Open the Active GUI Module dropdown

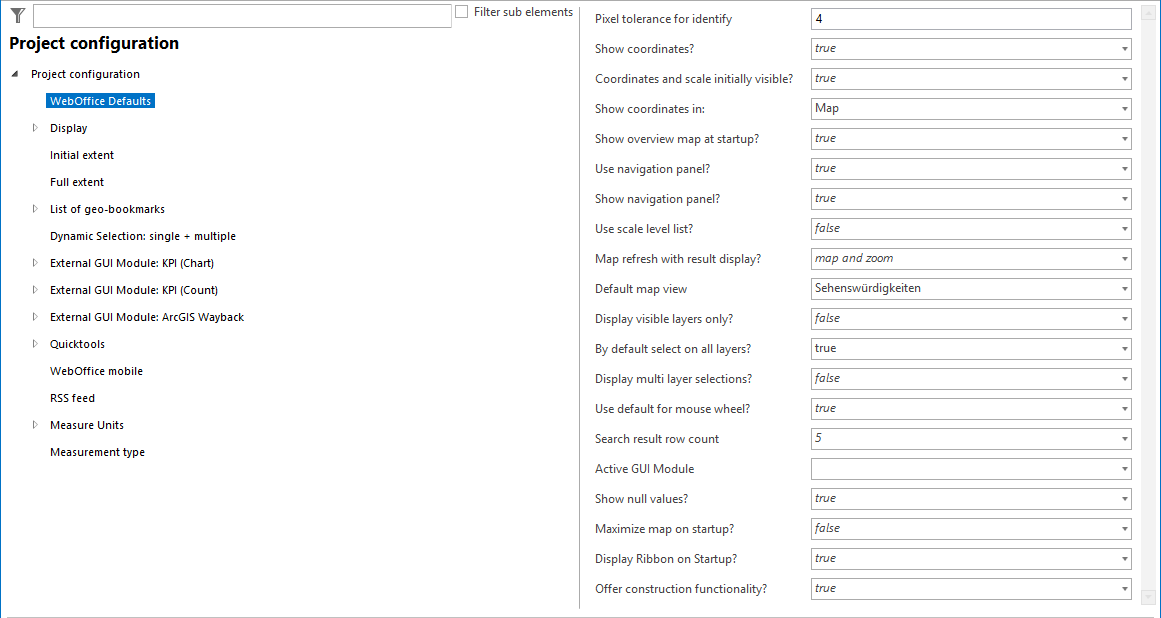coord(1124,468)
